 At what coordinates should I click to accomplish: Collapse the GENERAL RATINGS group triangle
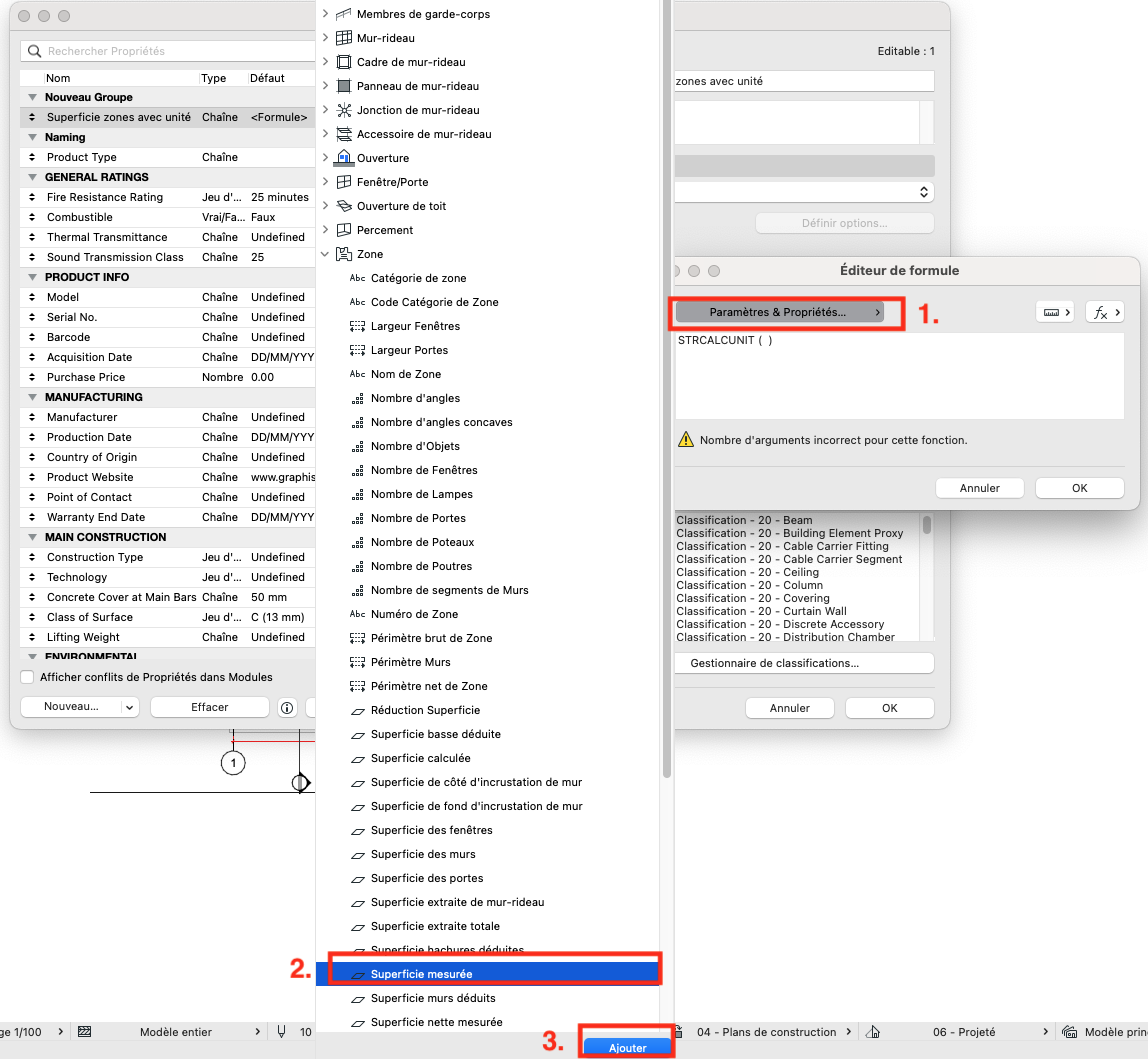click(32, 177)
